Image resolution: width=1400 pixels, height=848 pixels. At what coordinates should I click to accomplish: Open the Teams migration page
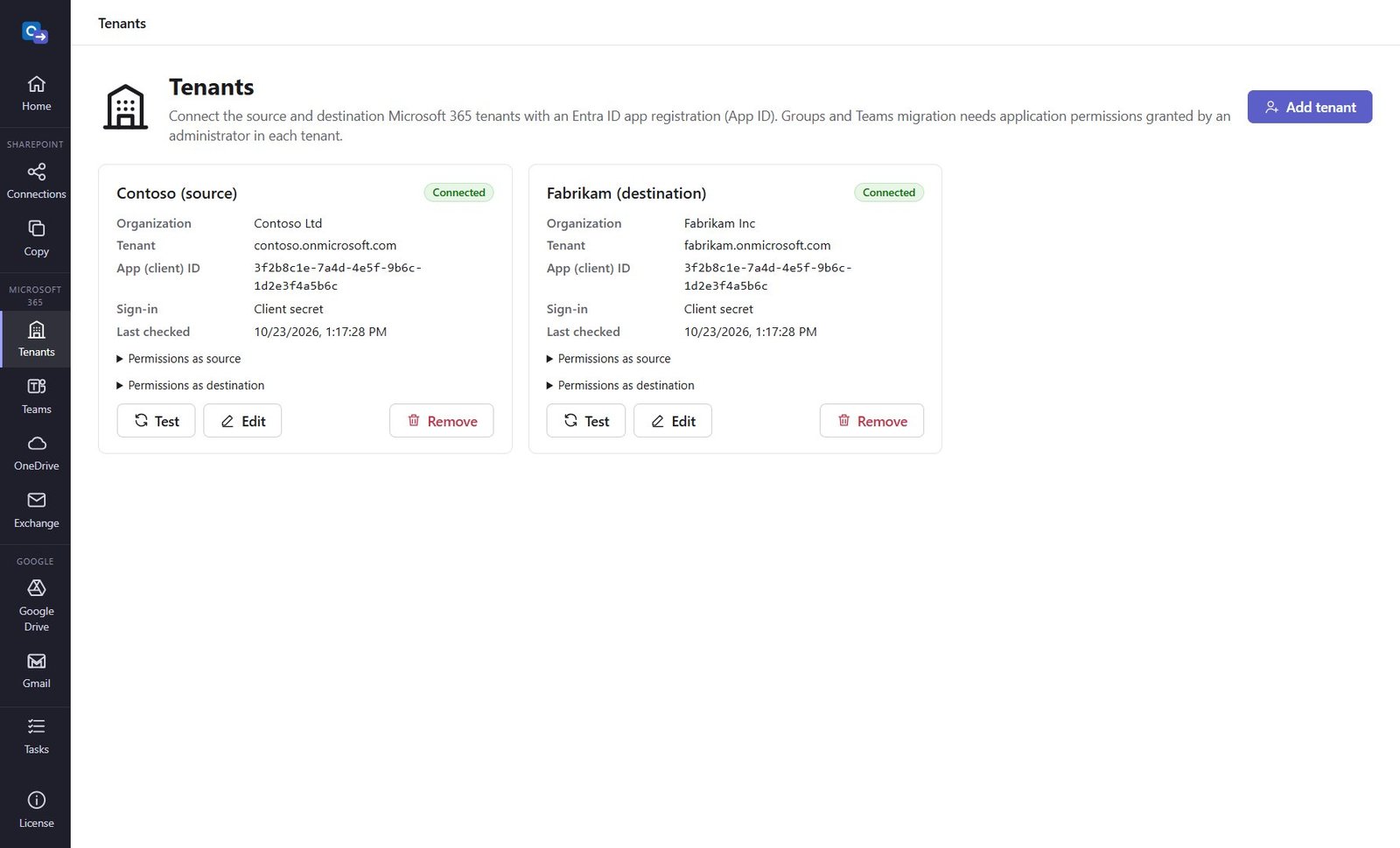point(36,396)
